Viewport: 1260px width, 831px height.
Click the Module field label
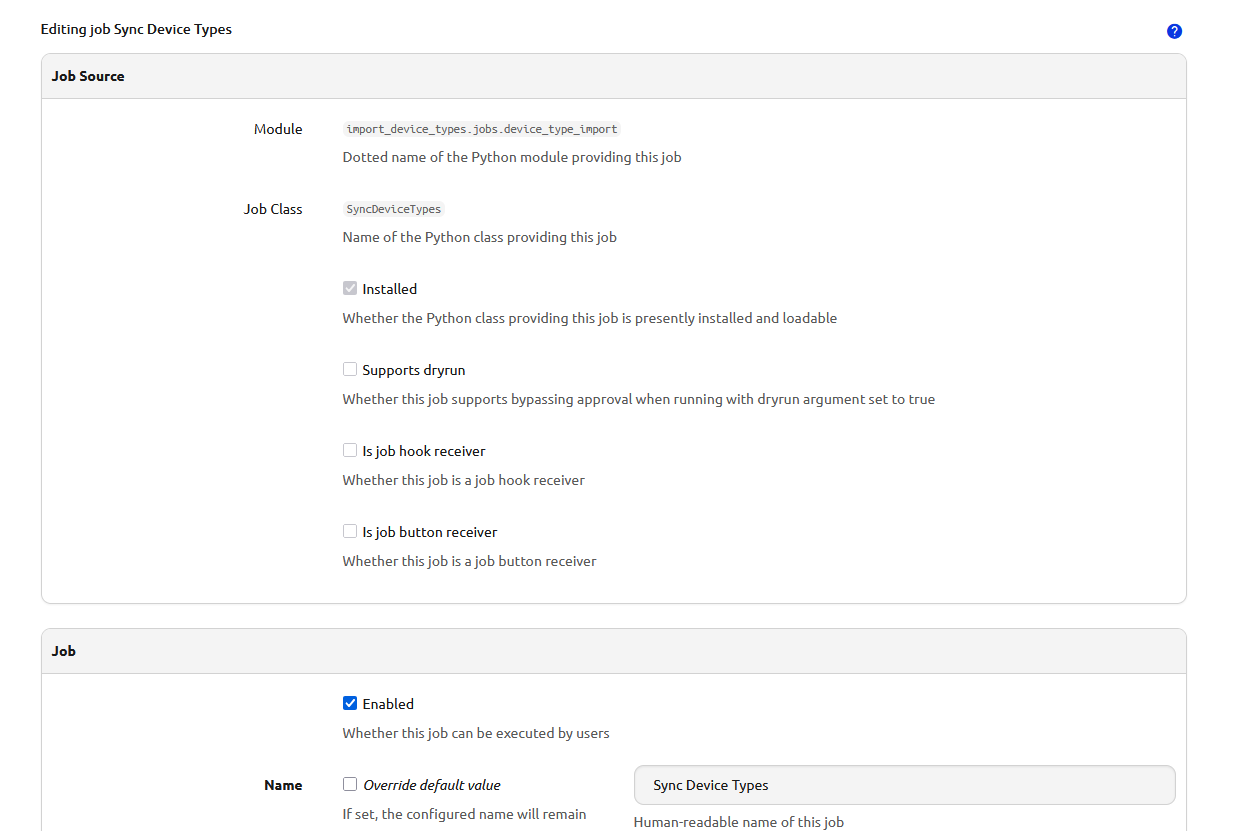(x=278, y=129)
